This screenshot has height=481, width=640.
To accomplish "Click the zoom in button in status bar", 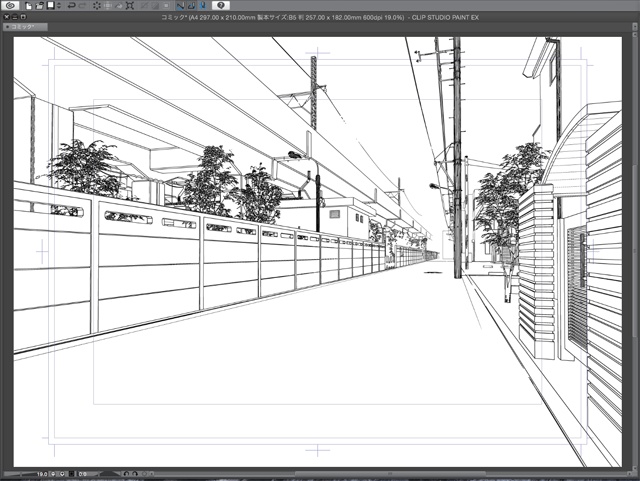I will click(x=62, y=474).
